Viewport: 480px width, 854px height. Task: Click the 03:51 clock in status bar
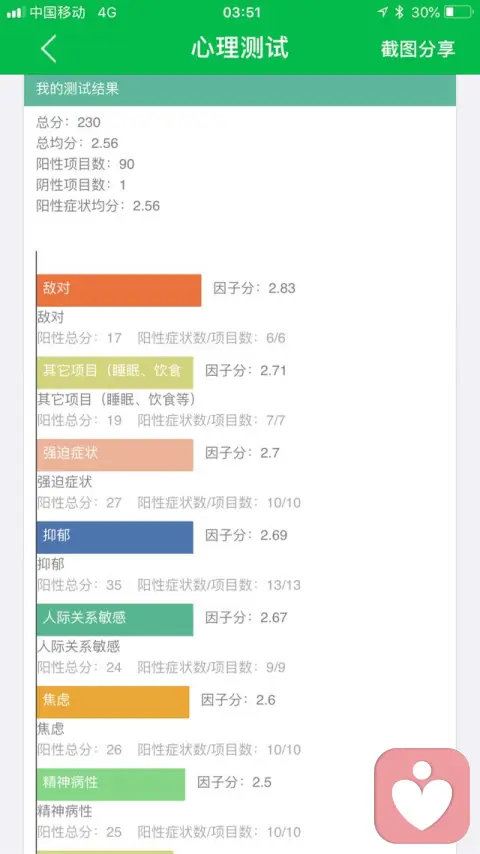pyautogui.click(x=241, y=12)
